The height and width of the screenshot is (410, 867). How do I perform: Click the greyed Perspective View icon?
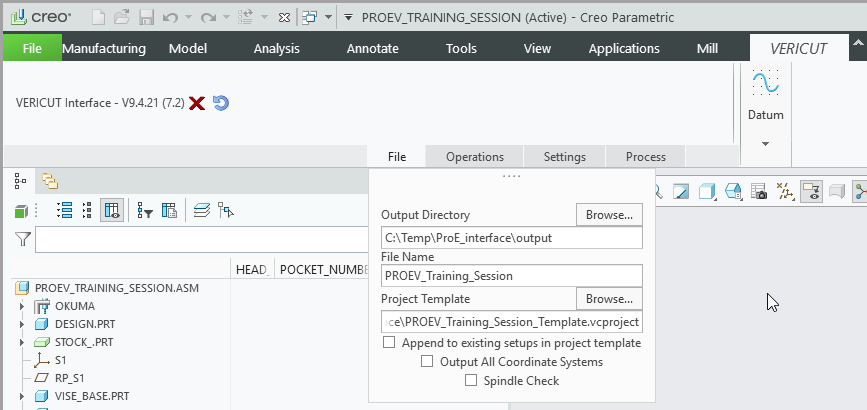click(x=837, y=191)
